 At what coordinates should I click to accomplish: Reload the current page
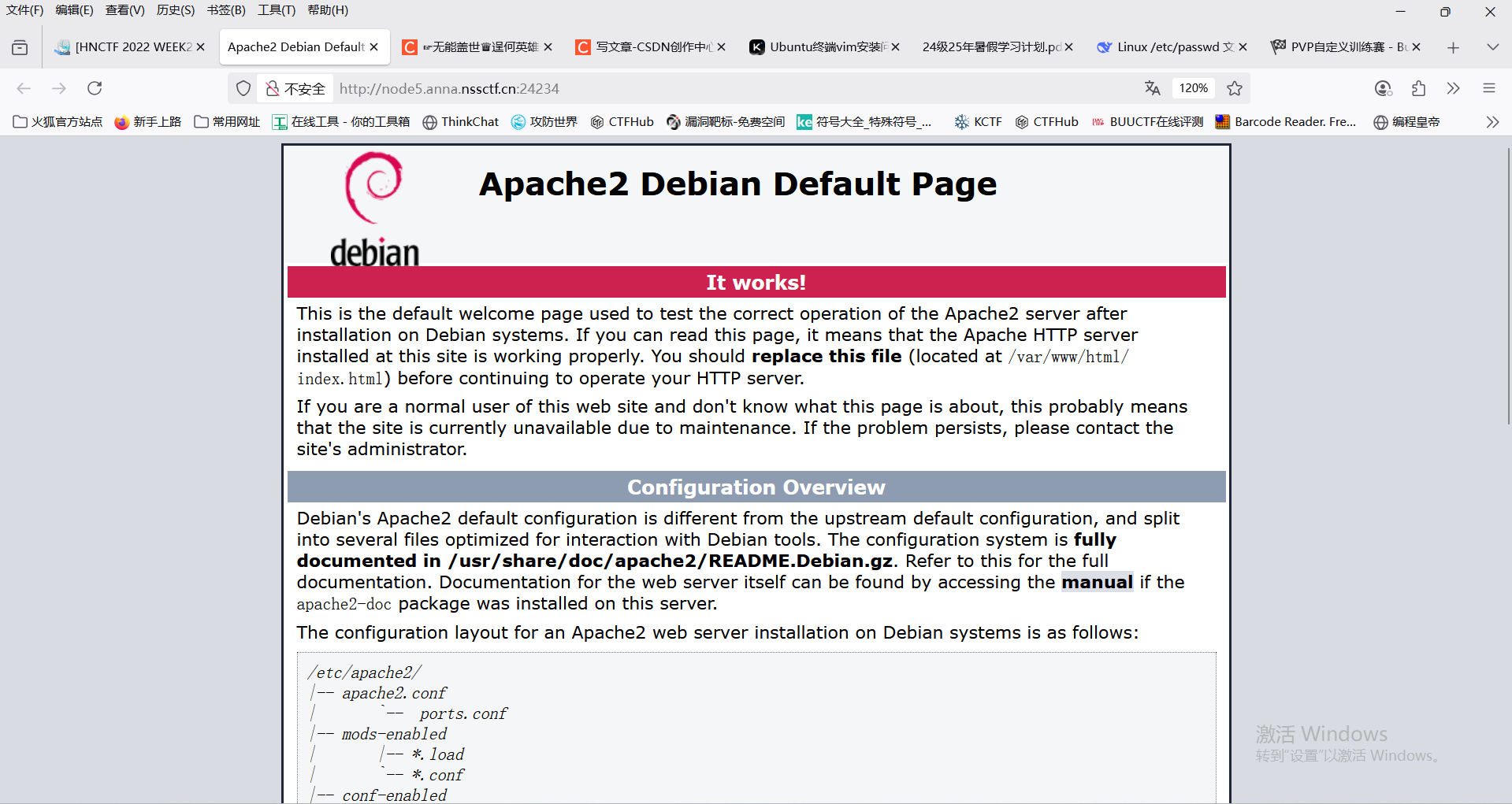tap(95, 88)
